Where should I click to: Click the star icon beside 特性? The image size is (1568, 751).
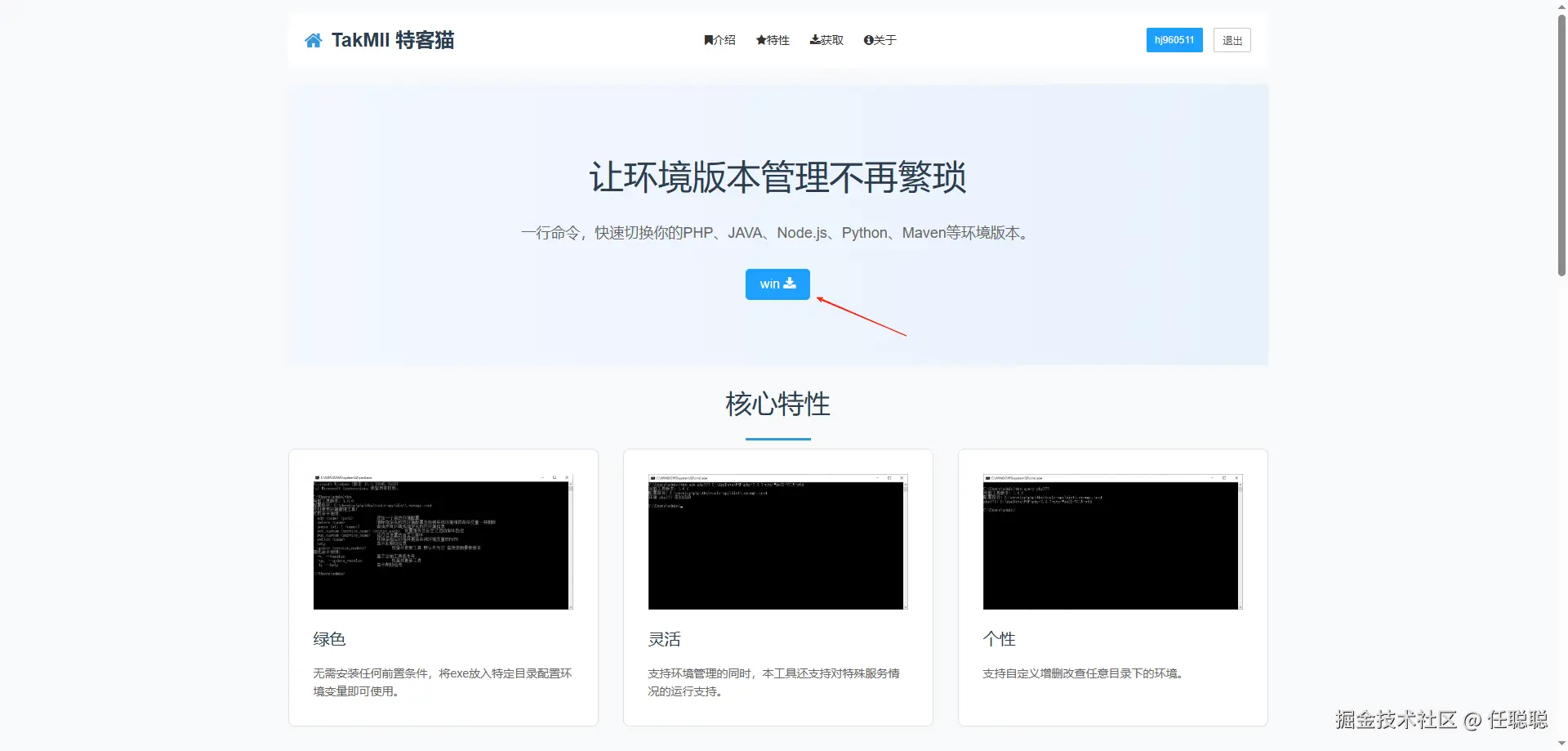point(761,39)
